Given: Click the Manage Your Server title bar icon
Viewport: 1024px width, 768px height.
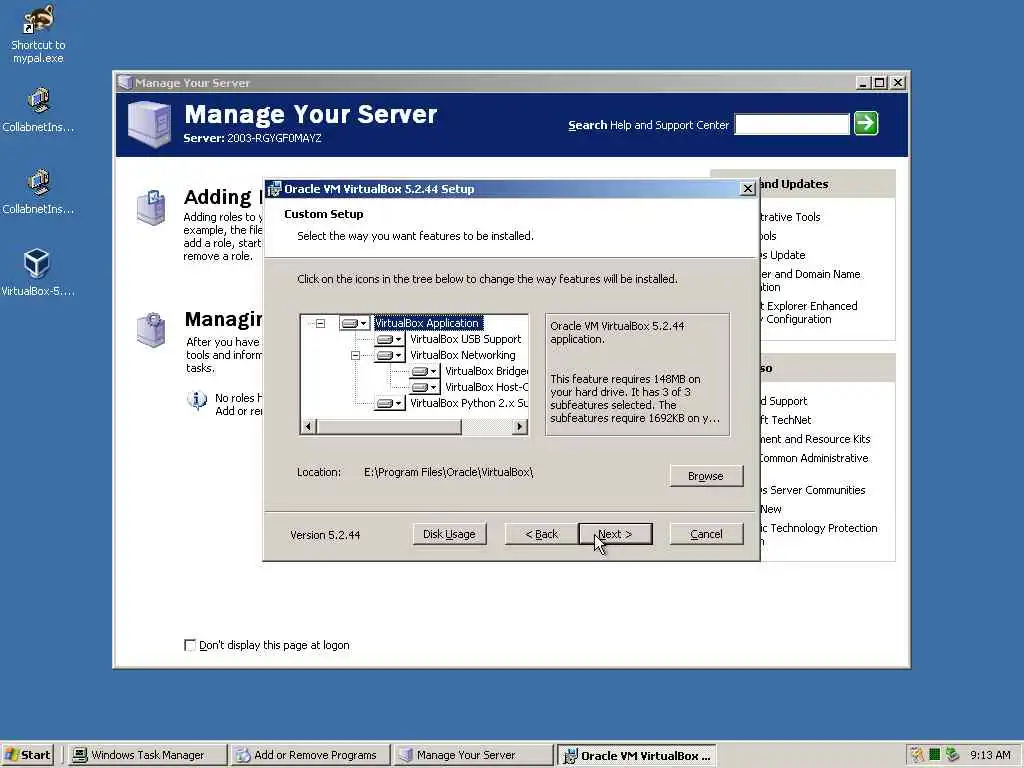Looking at the screenshot, I should tap(125, 82).
